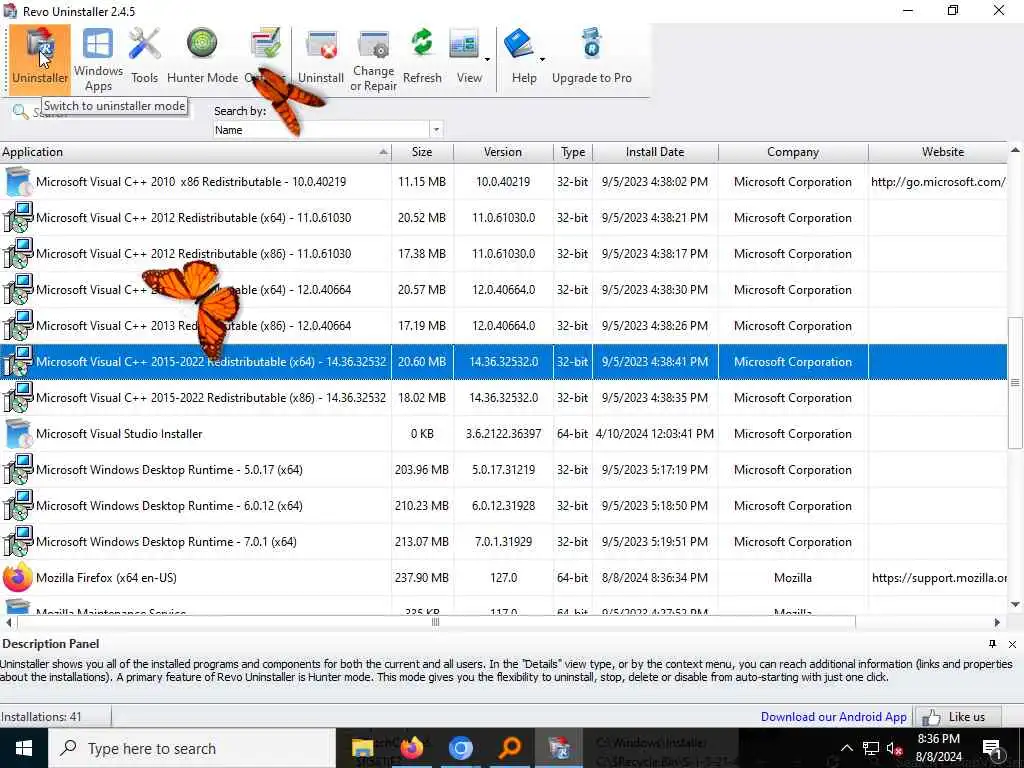The image size is (1024, 768).
Task: Click Visual Studio Installer row icon
Action: point(18,434)
